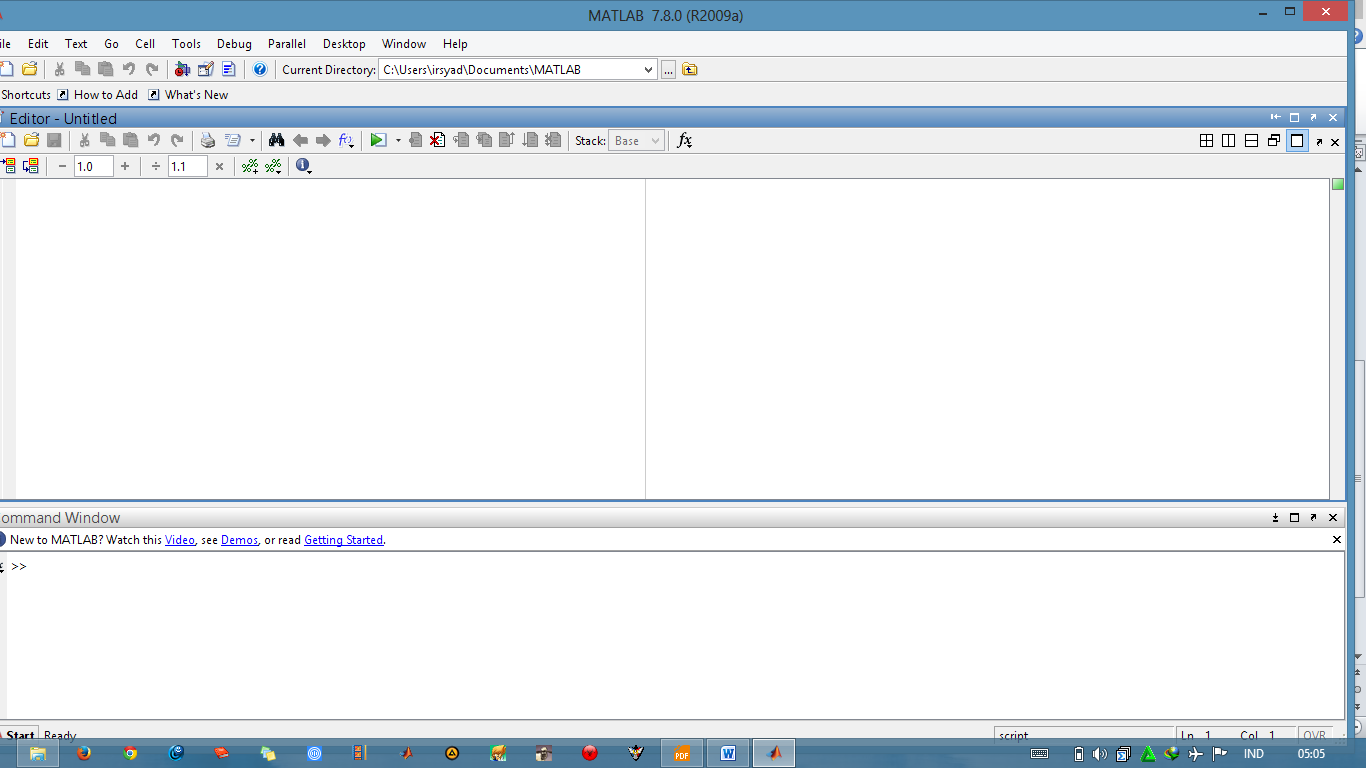1366x768 pixels.
Task: Tile editor documents in grid layout
Action: 1207,141
